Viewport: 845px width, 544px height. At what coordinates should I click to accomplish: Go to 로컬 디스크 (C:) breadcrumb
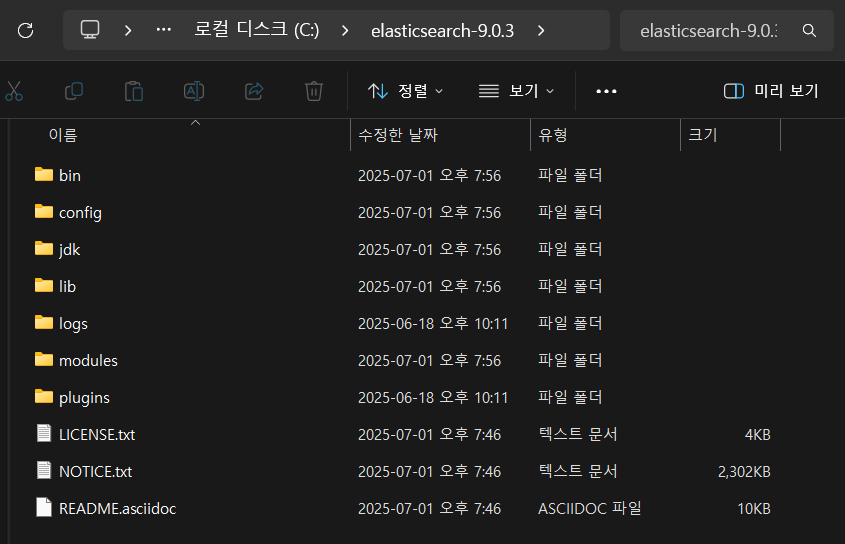[x=257, y=30]
